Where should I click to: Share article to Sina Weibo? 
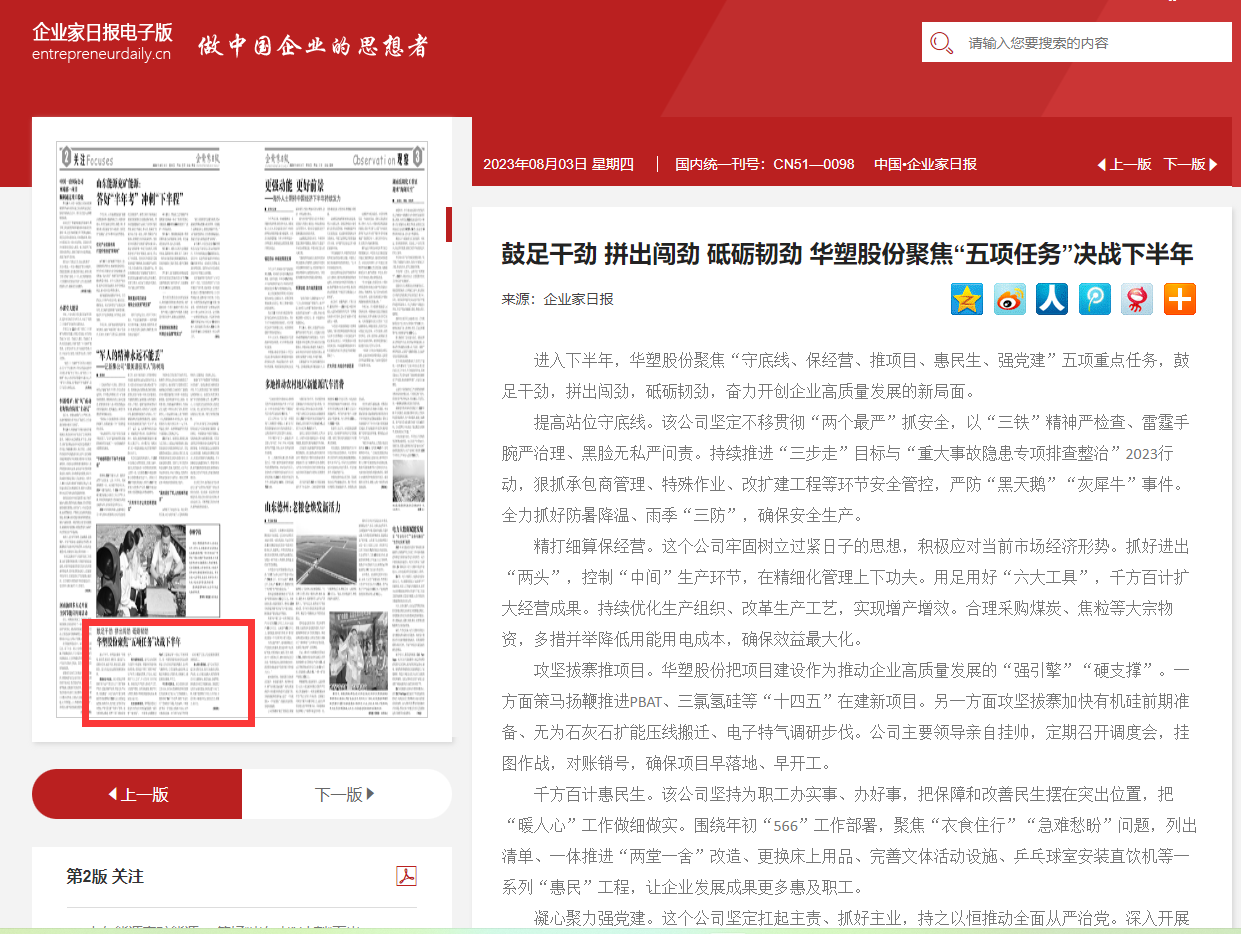1009,299
